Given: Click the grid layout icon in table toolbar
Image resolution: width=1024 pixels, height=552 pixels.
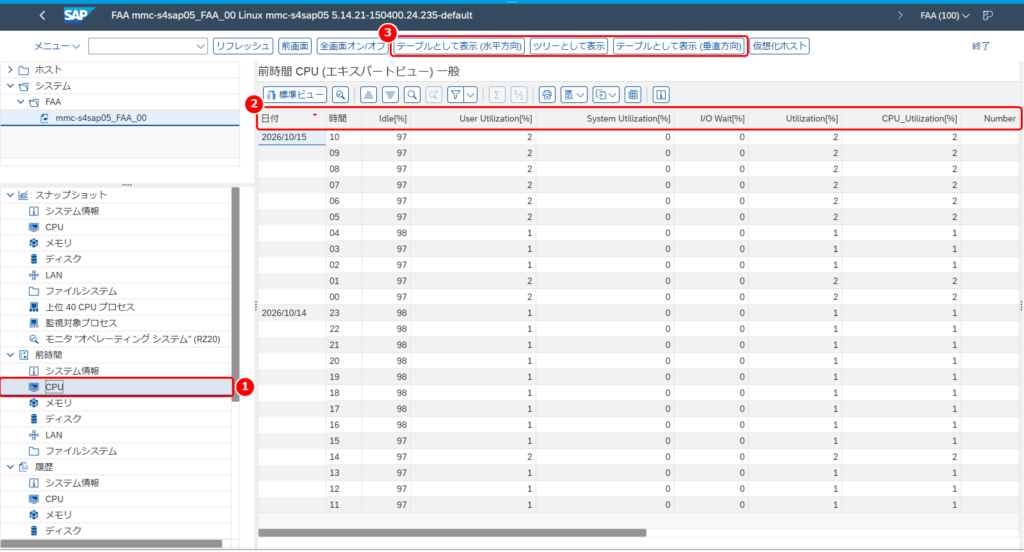Looking at the screenshot, I should (x=633, y=95).
